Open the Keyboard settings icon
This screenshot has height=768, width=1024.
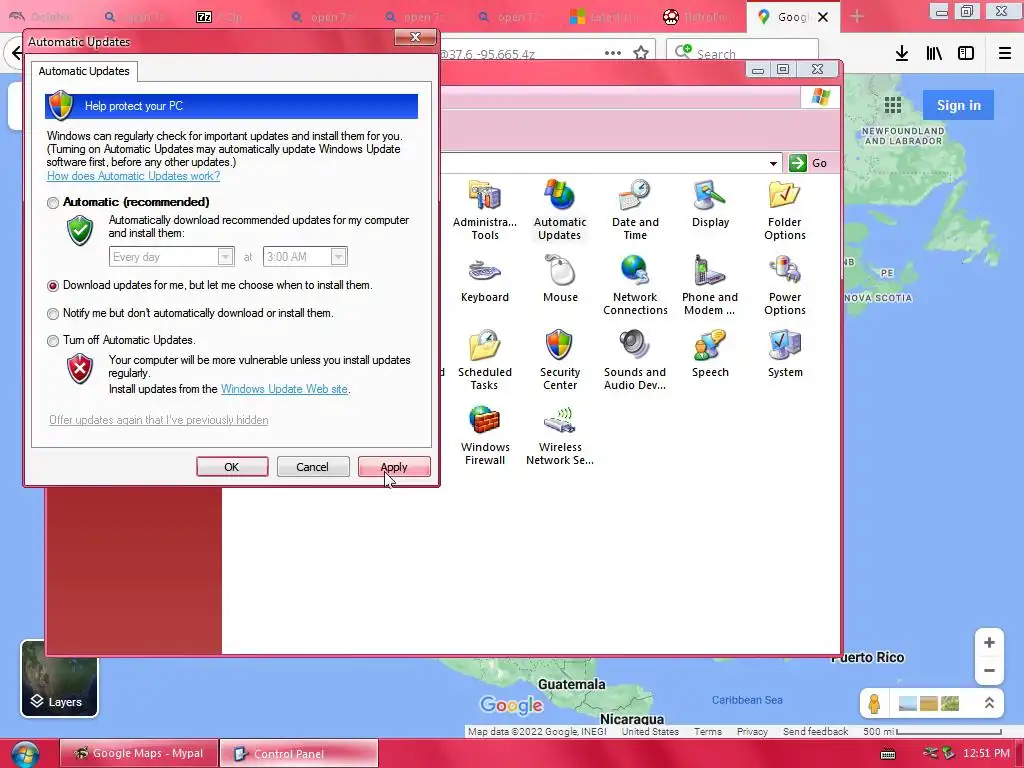click(485, 280)
